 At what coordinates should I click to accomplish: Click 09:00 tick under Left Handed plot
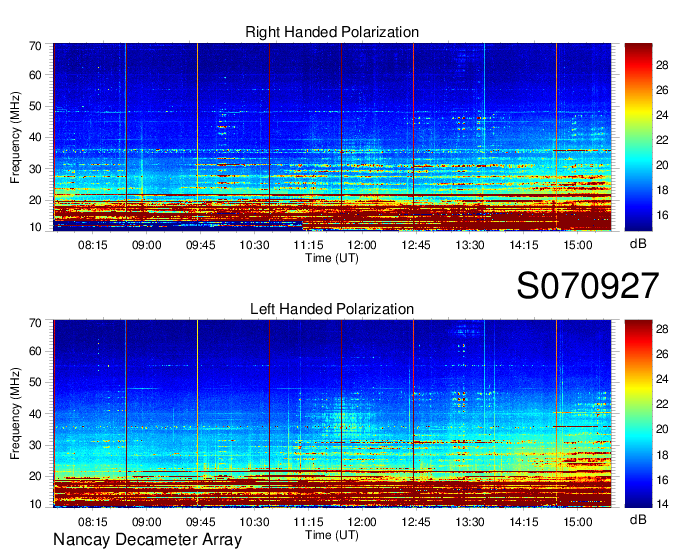coord(147,522)
